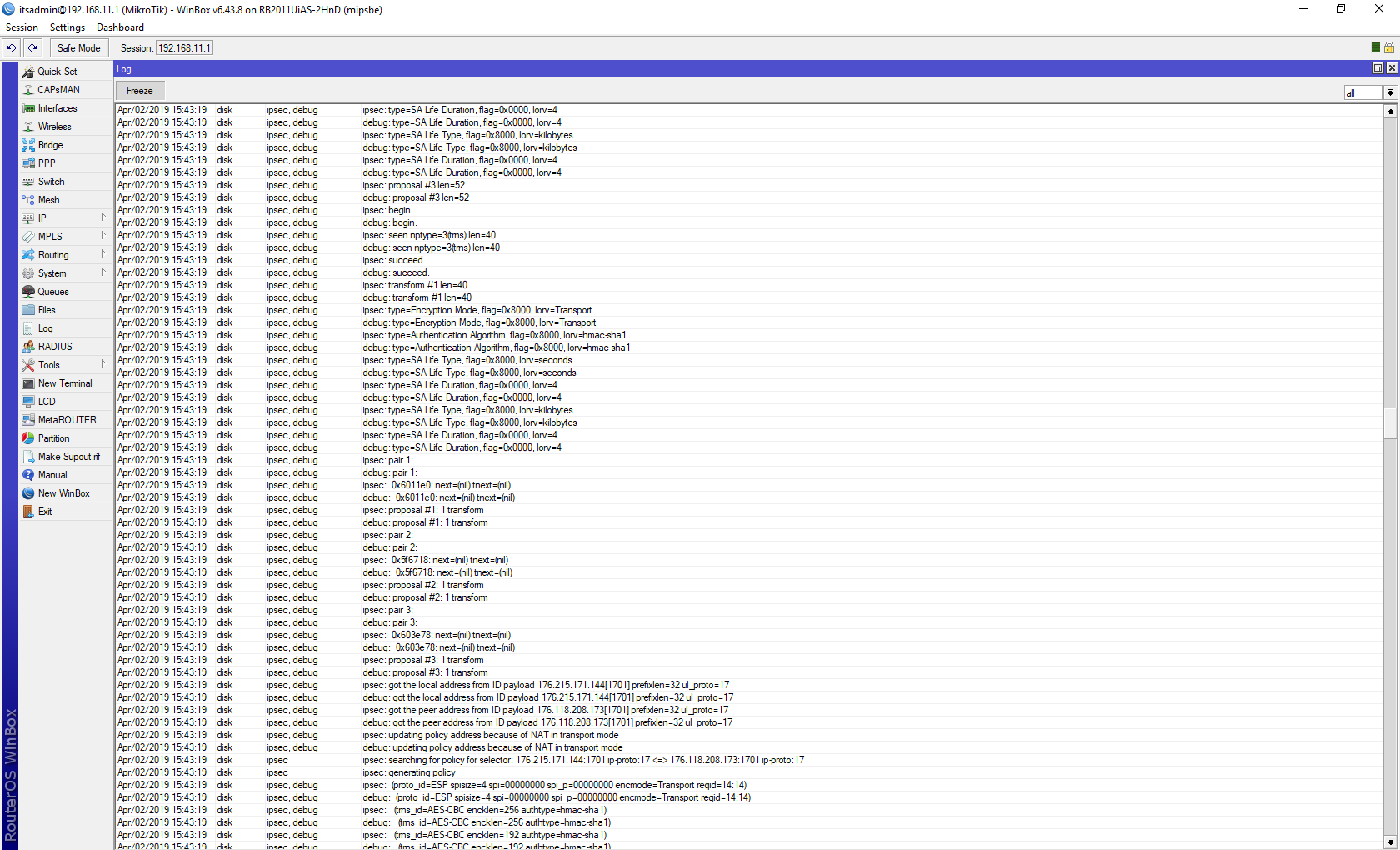Select log row 'ipsec: generating policy'
Image resolution: width=1400 pixels, height=850 pixels.
click(748, 772)
